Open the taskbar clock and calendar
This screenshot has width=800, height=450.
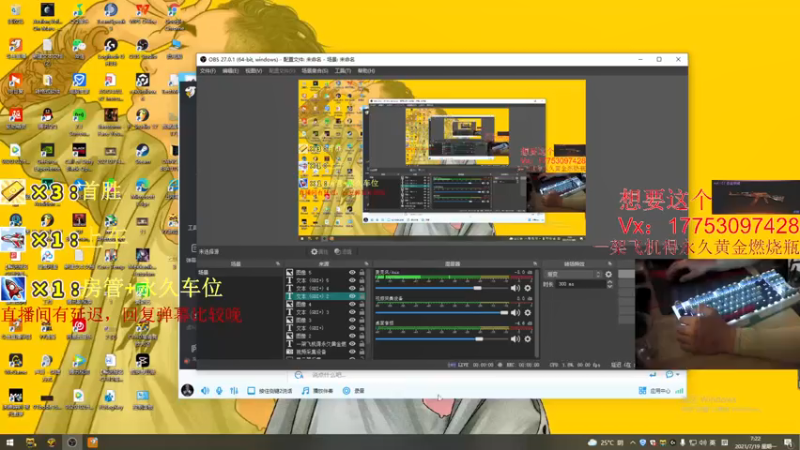[756, 442]
